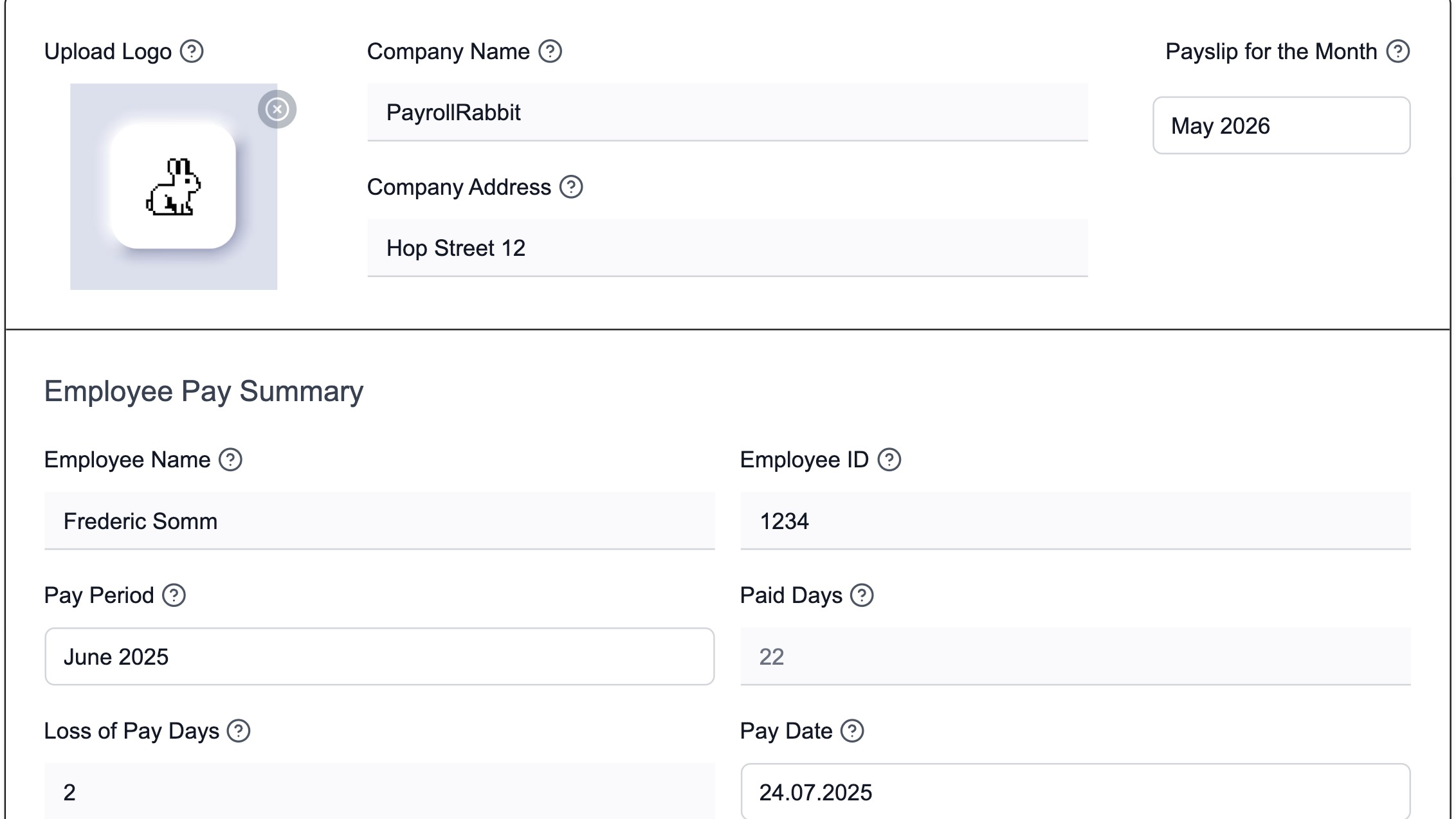Click the Company Address help icon
This screenshot has width=1456, height=819.
coord(571,187)
